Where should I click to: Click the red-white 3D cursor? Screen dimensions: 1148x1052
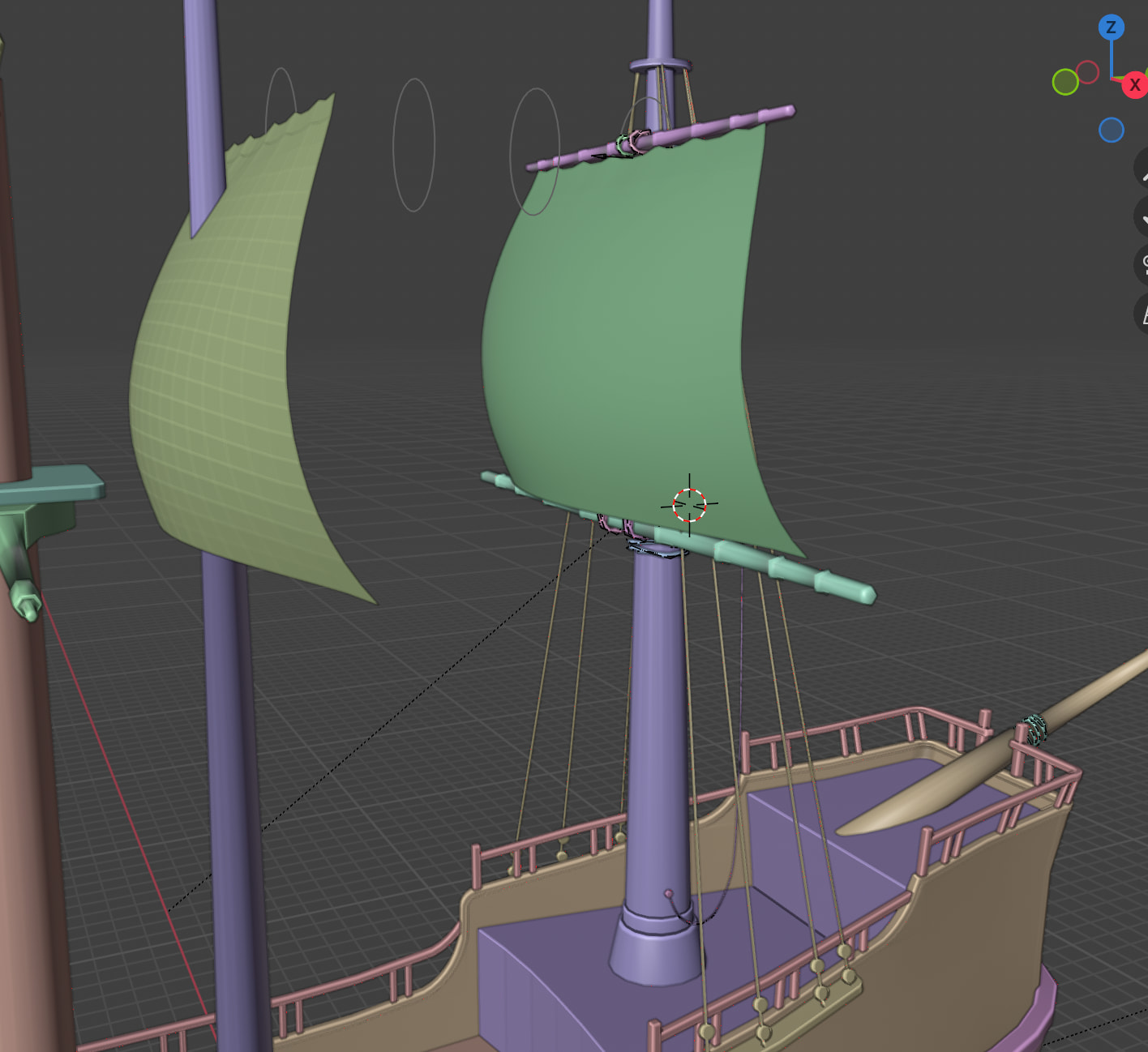point(689,505)
